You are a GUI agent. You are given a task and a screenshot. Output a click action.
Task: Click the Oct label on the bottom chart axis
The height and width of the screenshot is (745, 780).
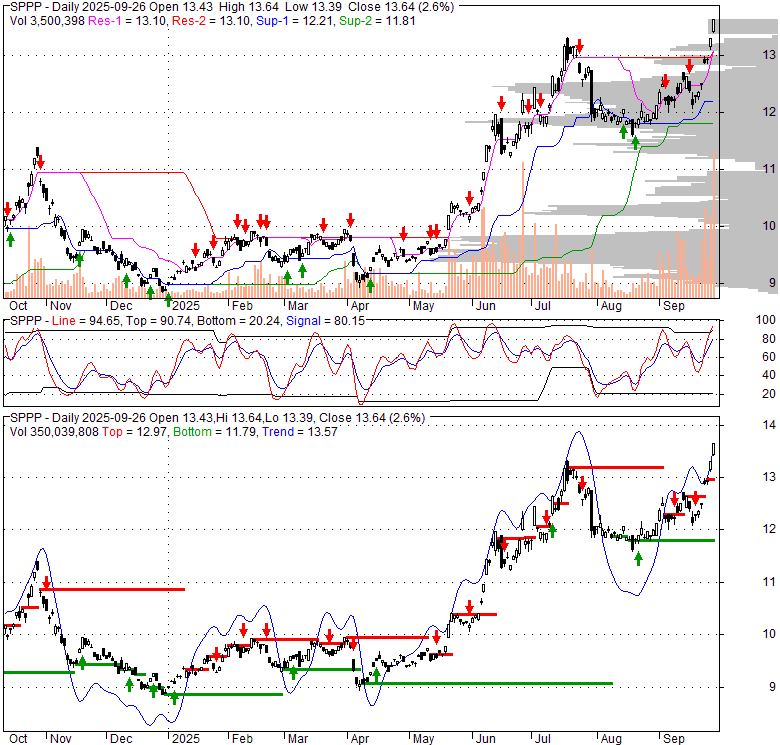tap(18, 739)
